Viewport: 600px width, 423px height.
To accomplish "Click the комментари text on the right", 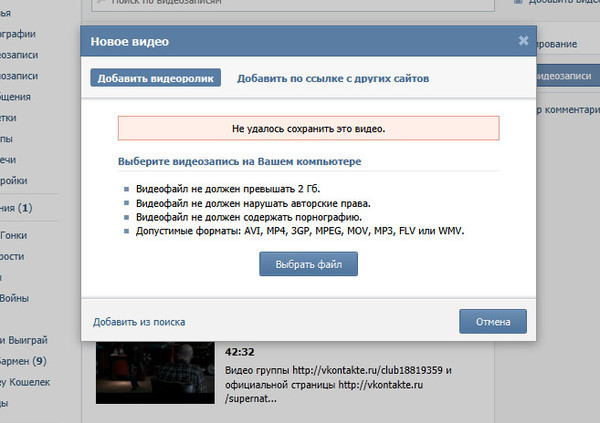I will (569, 110).
